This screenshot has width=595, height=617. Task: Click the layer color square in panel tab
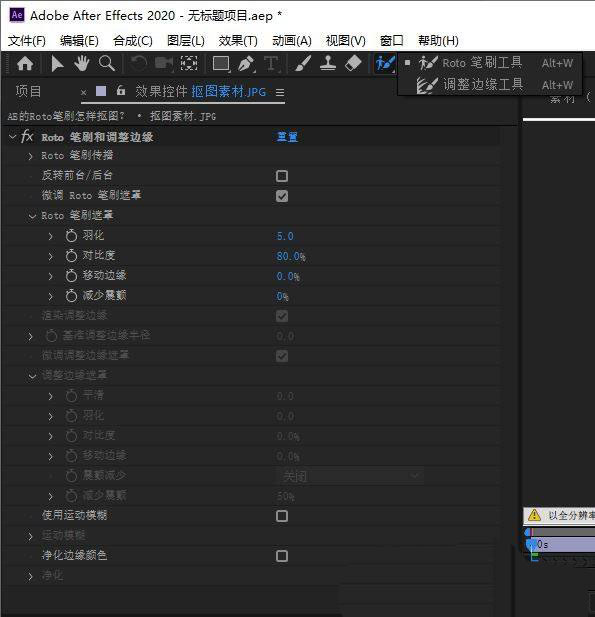(101, 91)
